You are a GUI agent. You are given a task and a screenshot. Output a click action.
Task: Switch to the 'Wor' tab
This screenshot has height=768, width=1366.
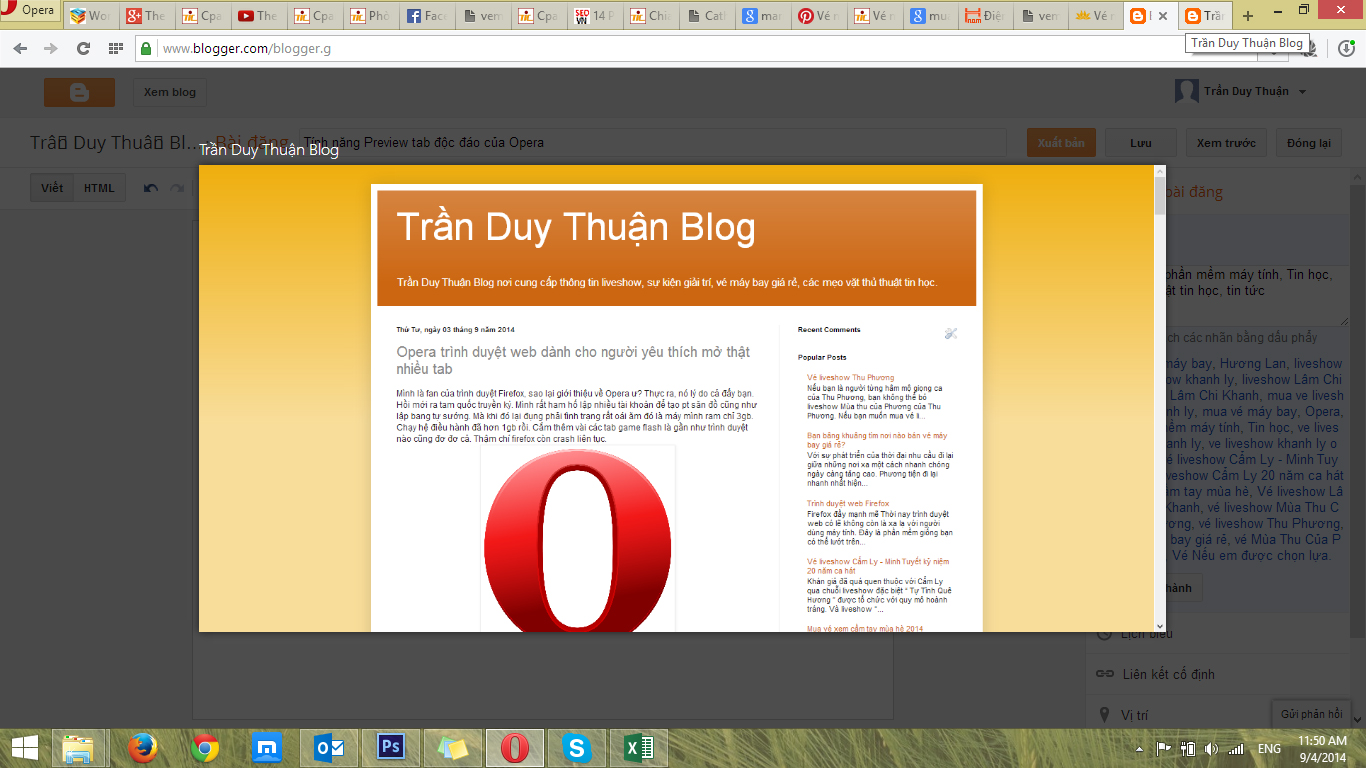pos(90,16)
